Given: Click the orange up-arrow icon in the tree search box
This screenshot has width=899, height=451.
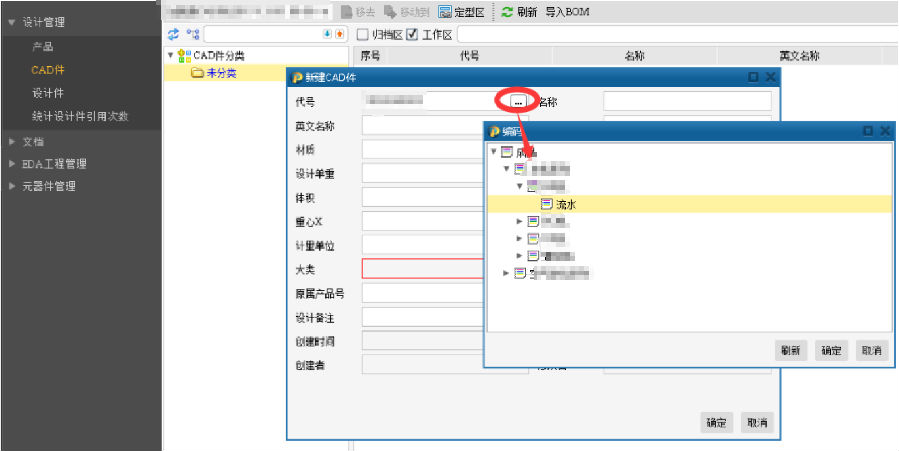Looking at the screenshot, I should point(339,34).
